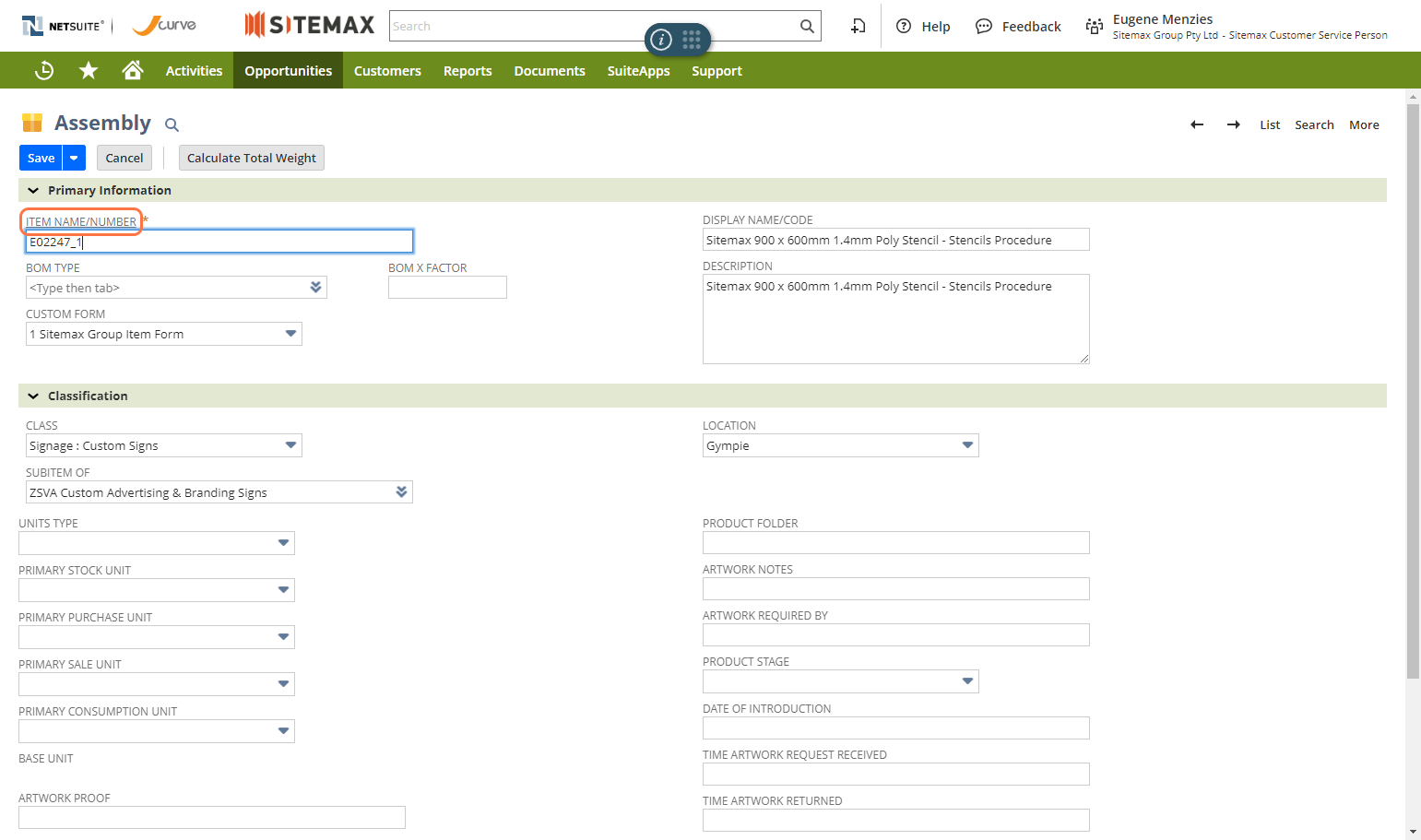
Task: Click the global search magnifier icon
Action: (x=807, y=26)
